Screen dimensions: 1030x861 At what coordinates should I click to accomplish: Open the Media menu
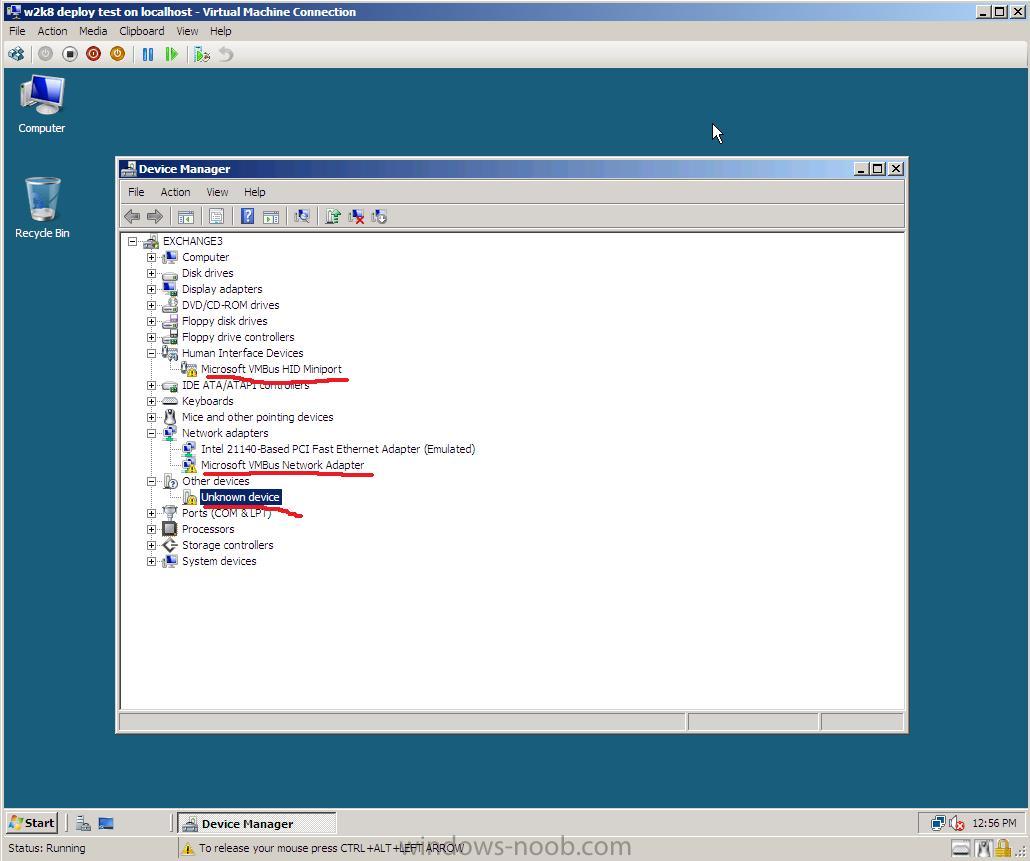93,31
